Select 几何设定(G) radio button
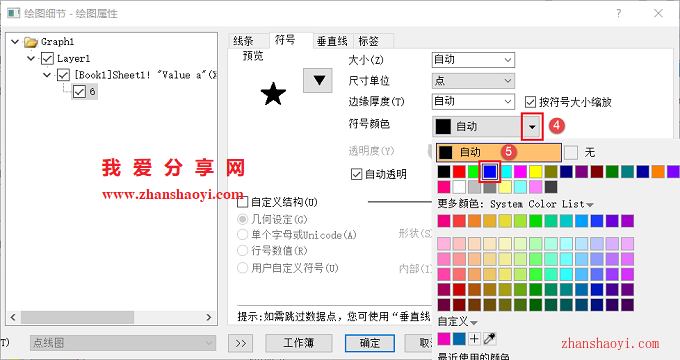The height and width of the screenshot is (360, 680). click(x=242, y=219)
